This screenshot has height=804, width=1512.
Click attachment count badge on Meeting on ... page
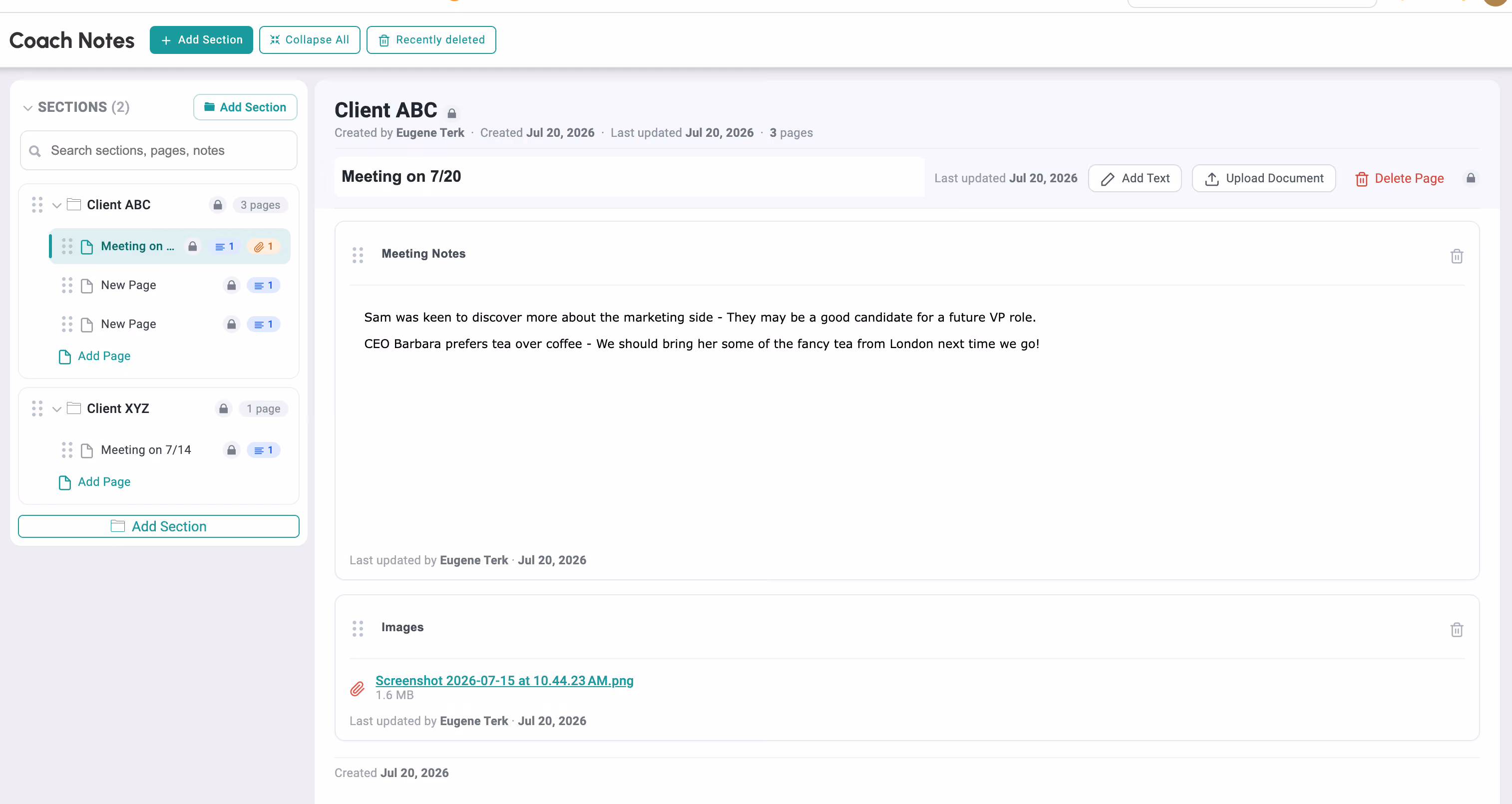(x=264, y=247)
